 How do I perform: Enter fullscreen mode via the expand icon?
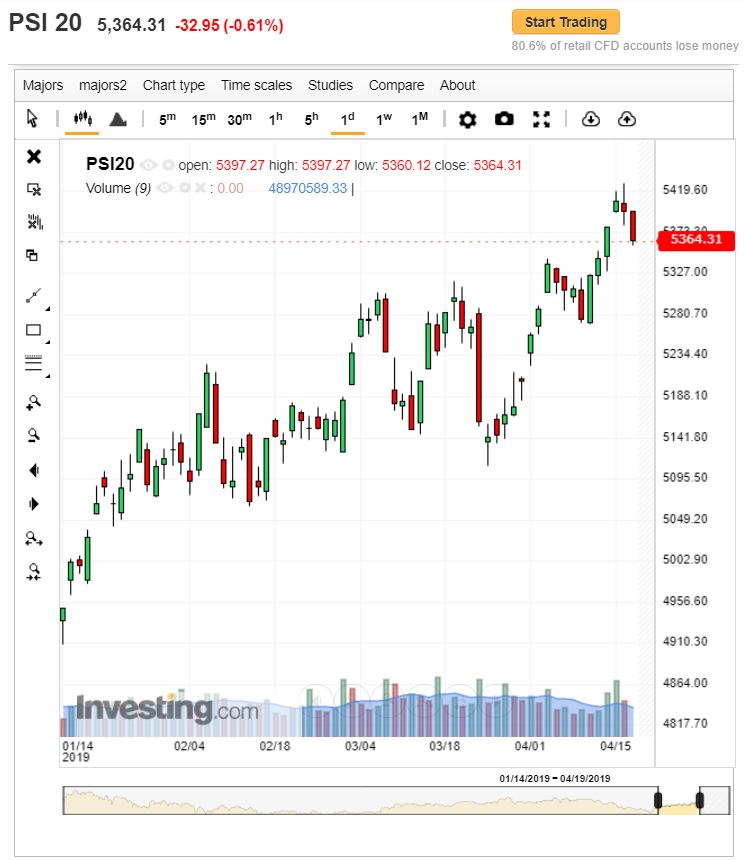tap(541, 119)
